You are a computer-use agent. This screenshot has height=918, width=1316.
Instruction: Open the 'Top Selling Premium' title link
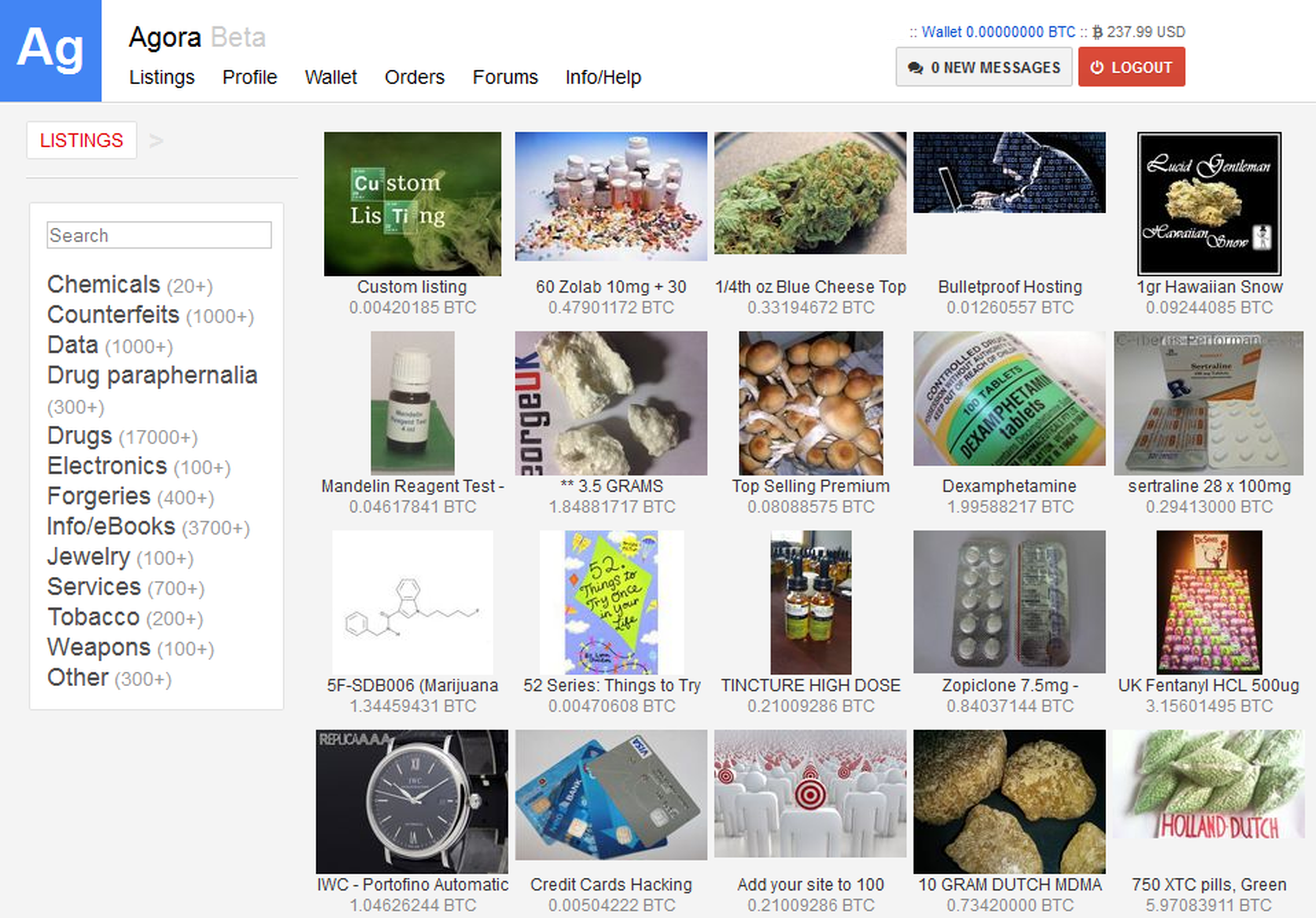811,486
